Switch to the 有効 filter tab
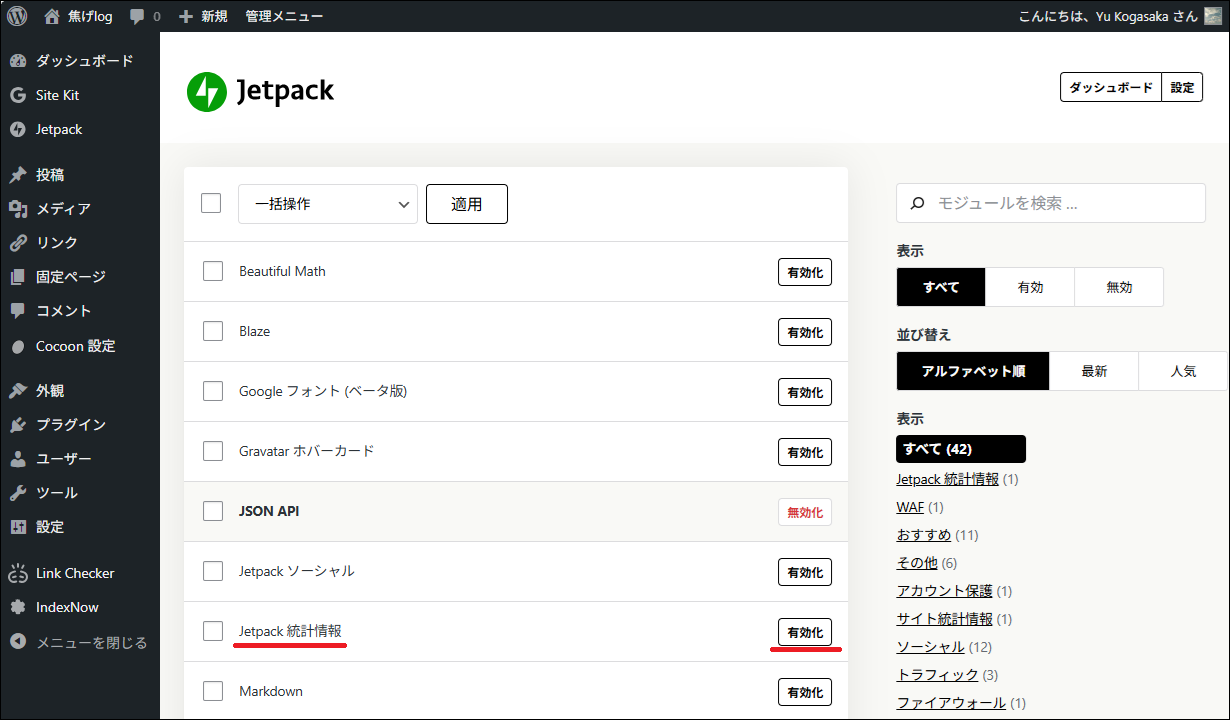Image resolution: width=1230 pixels, height=720 pixels. [x=1030, y=287]
